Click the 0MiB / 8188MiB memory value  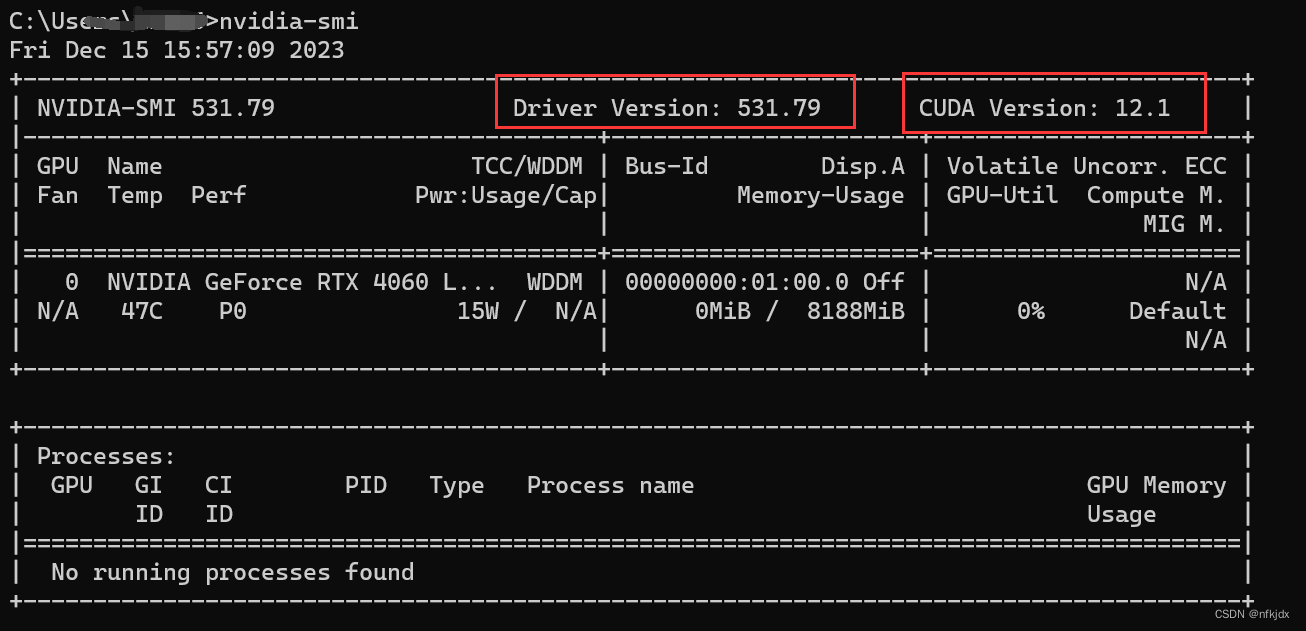(800, 311)
